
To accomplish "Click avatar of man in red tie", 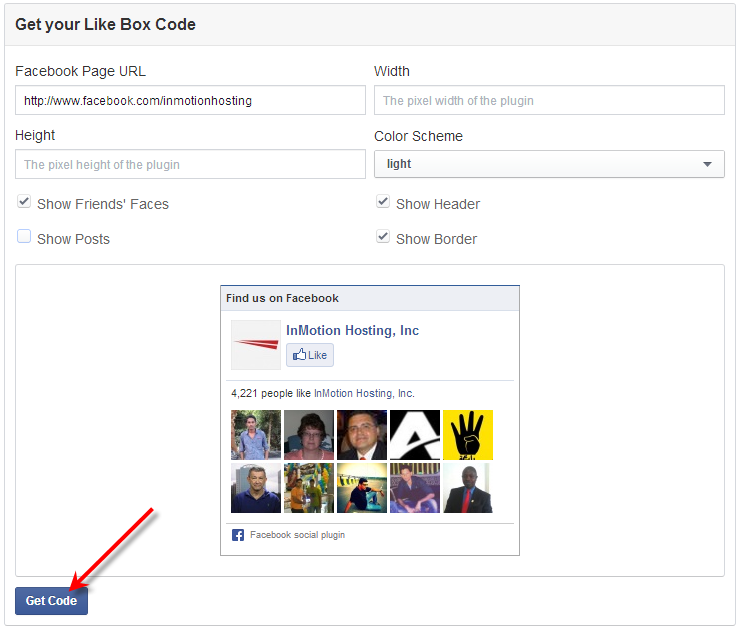I will [468, 488].
